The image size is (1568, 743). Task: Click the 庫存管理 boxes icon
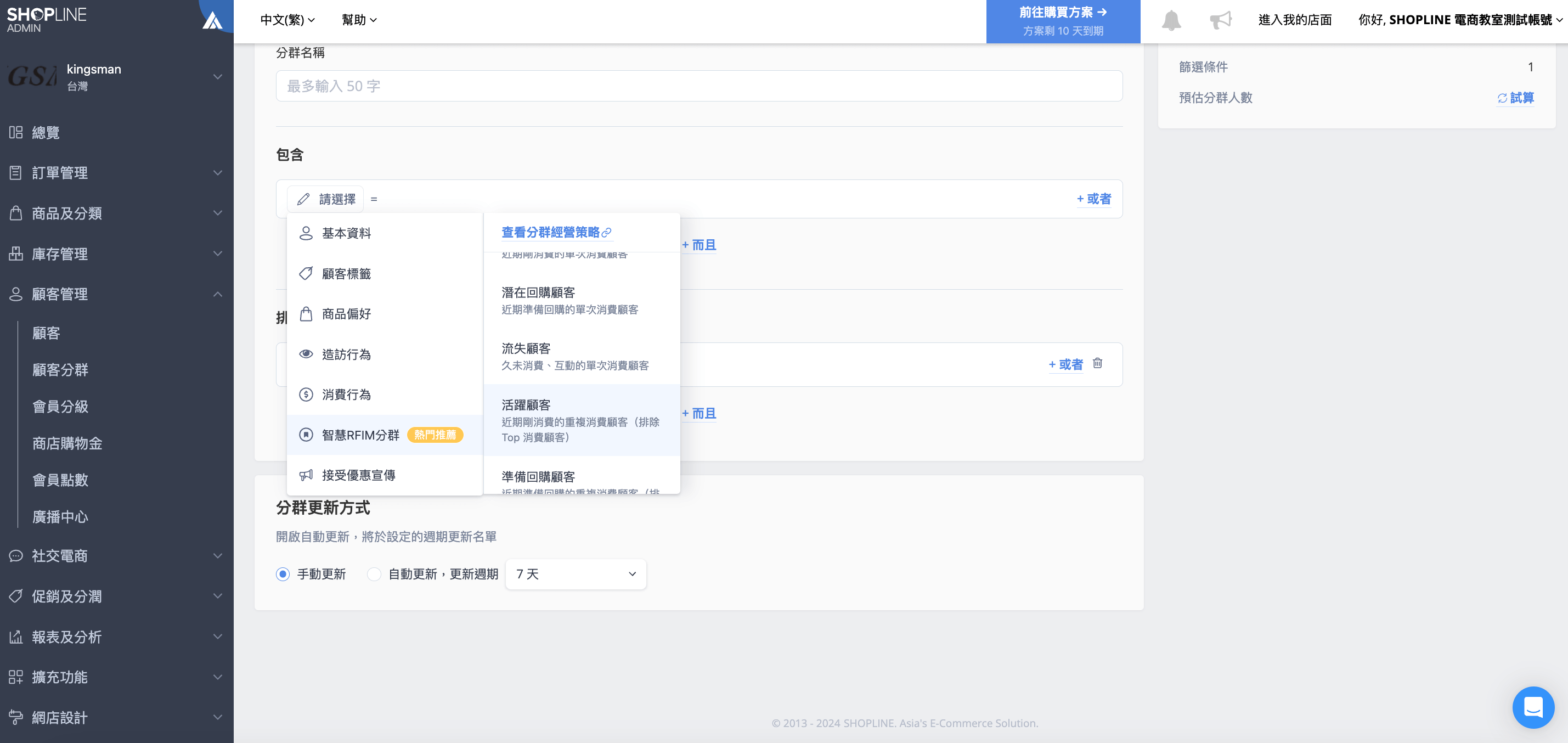(x=16, y=254)
